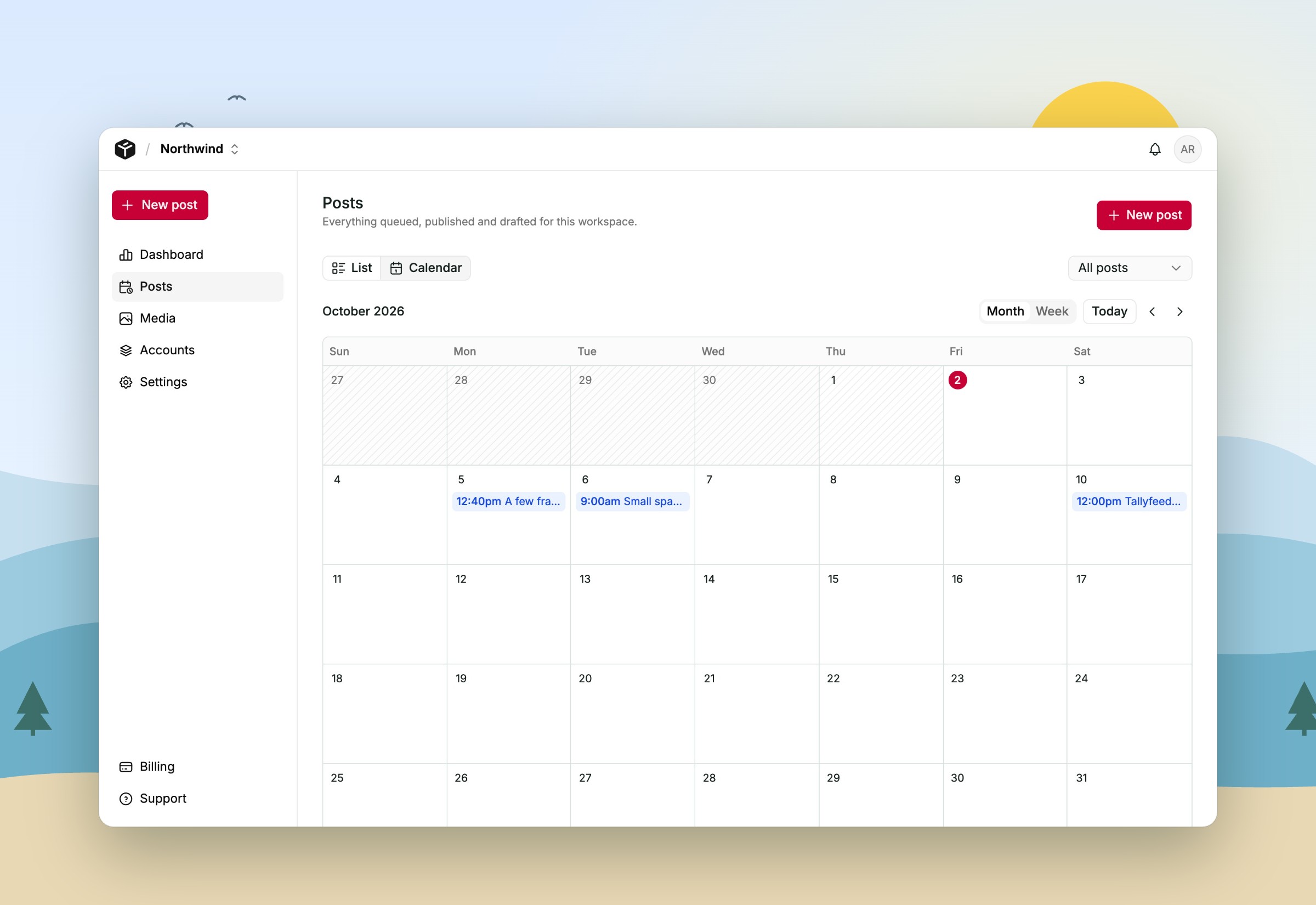Click the Posts calendar-clock sidebar icon
Viewport: 1316px width, 905px height.
click(126, 286)
